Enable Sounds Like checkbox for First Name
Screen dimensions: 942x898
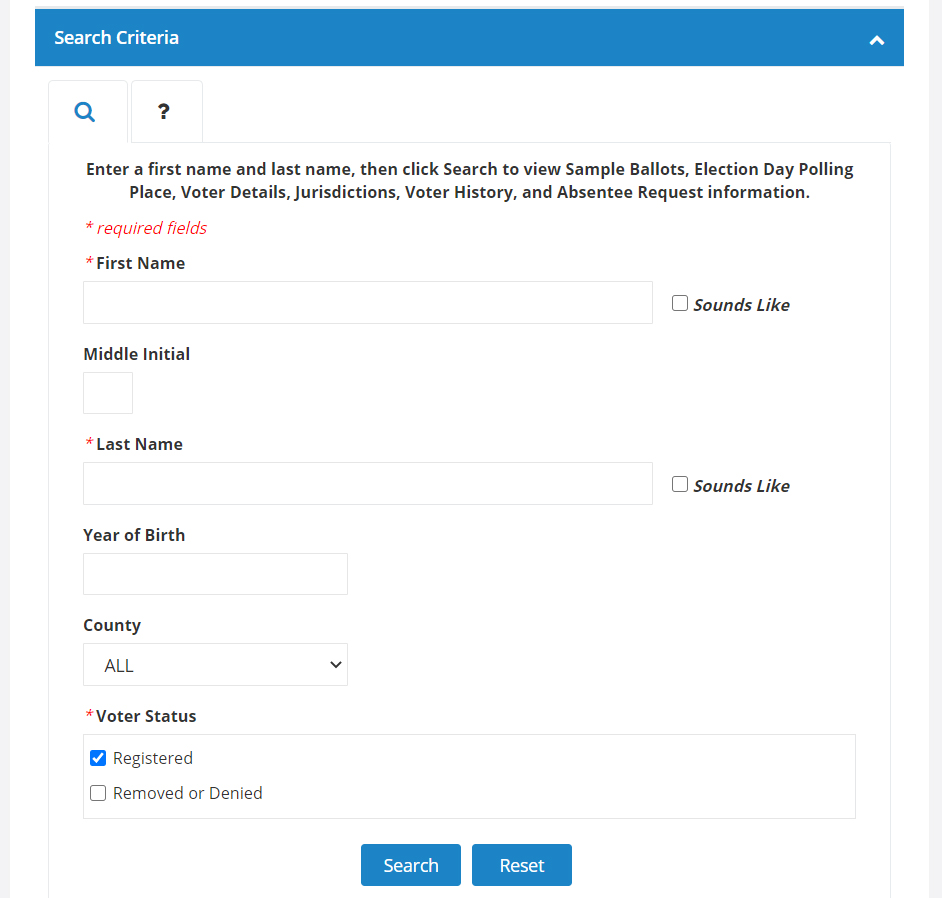click(680, 303)
